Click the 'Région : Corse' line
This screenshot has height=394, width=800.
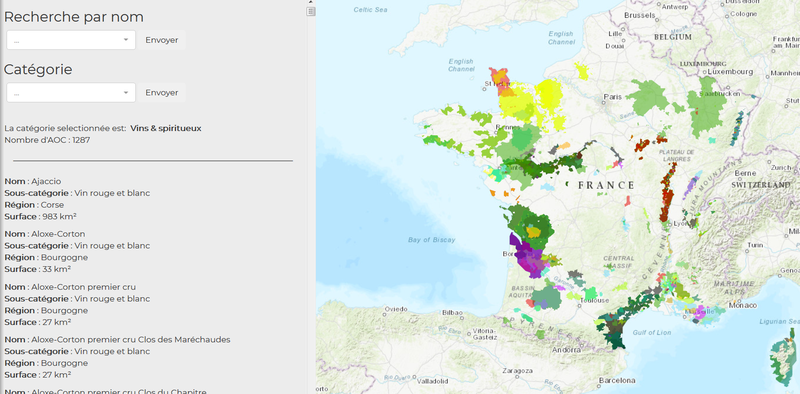[x=34, y=205]
